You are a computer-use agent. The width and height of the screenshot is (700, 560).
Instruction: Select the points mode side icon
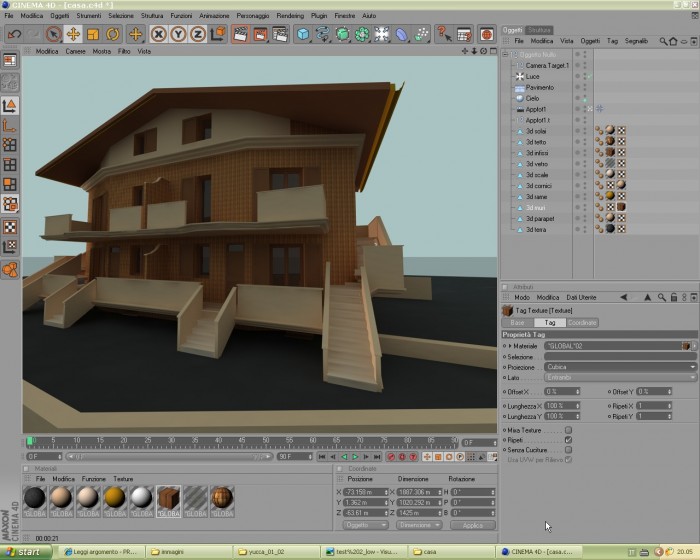pos(10,145)
